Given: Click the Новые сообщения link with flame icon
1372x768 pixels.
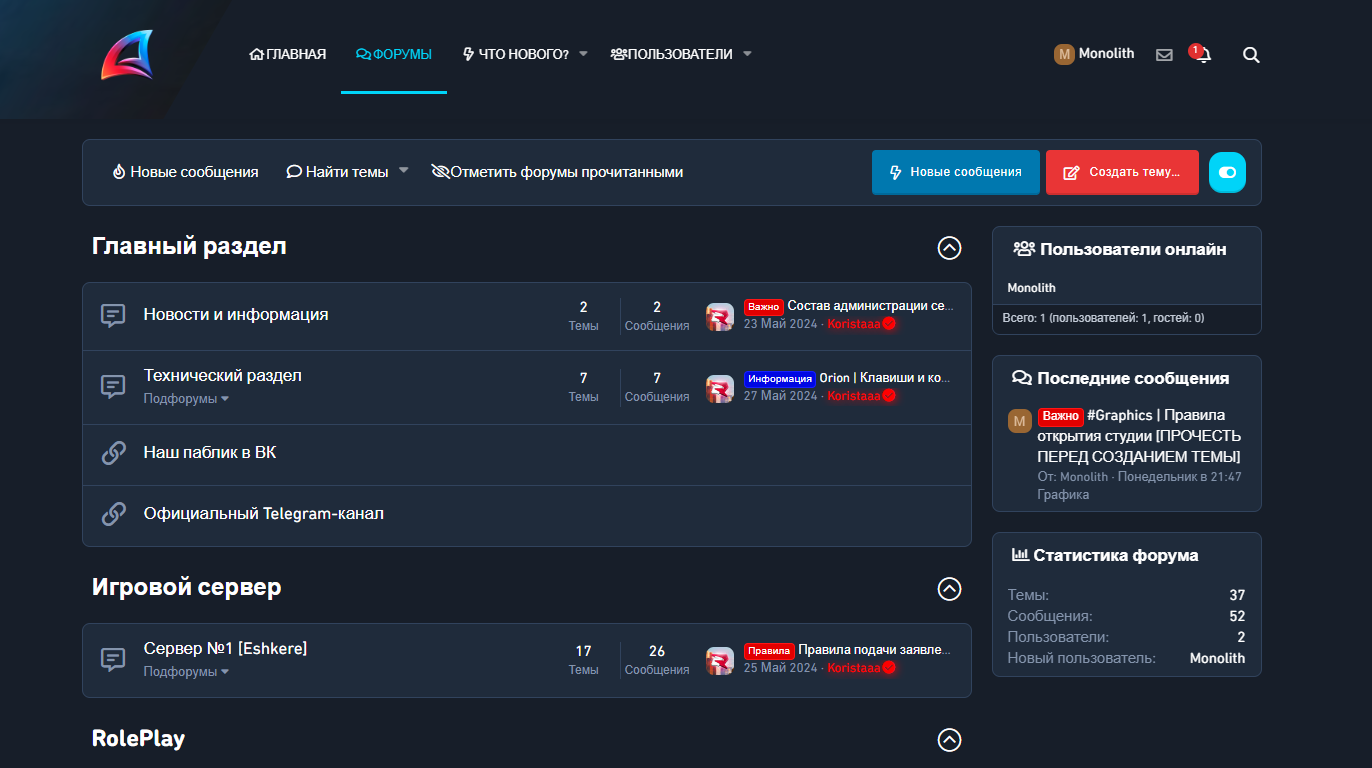Looking at the screenshot, I should (185, 172).
